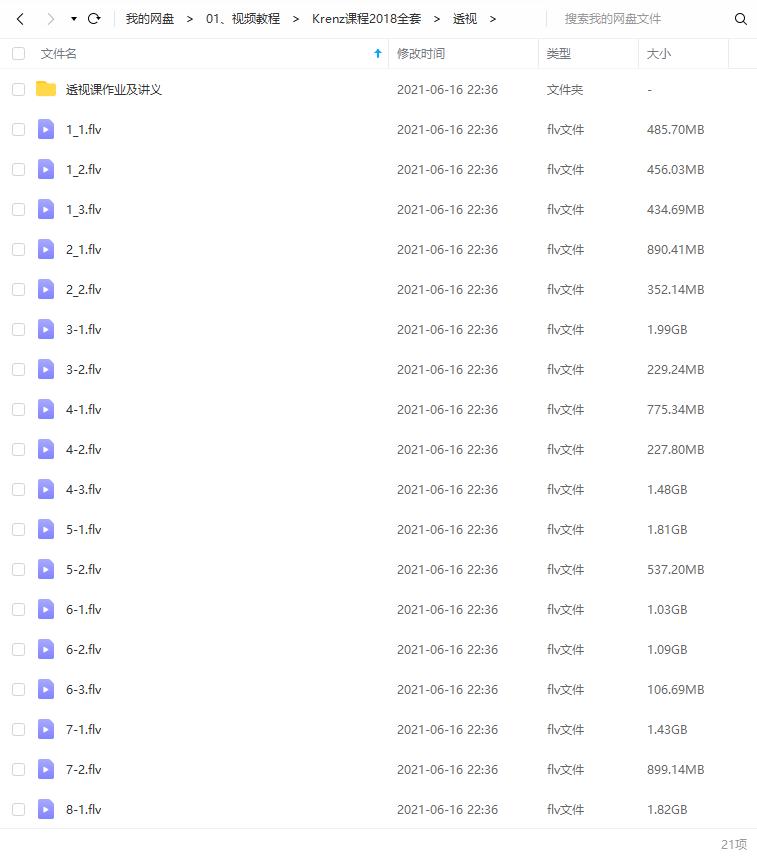Select file name 4-3.flv

point(84,490)
